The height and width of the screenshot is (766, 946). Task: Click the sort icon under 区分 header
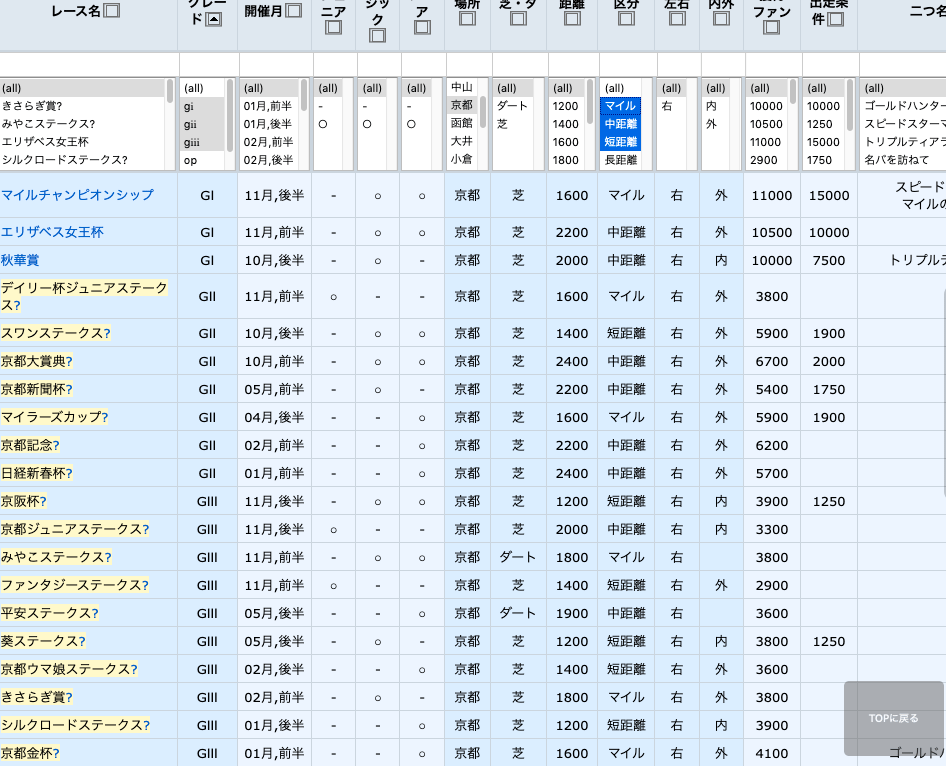(626, 19)
